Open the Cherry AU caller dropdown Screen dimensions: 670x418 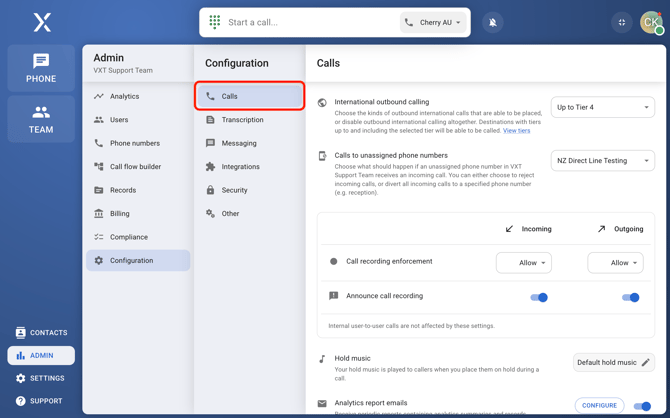pos(433,22)
